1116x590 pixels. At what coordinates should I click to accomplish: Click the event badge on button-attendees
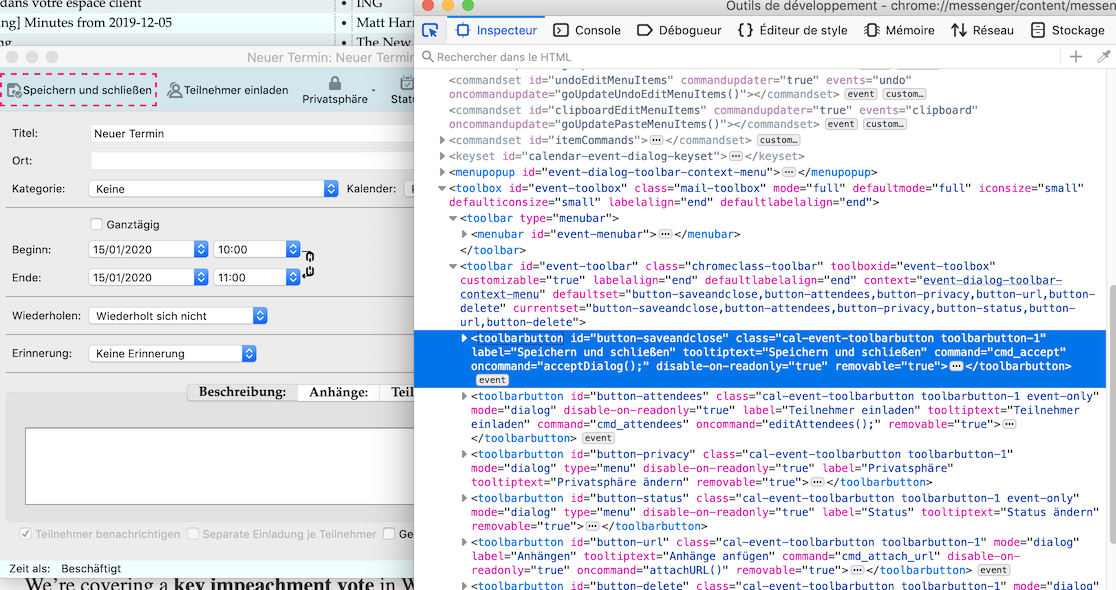click(x=598, y=438)
